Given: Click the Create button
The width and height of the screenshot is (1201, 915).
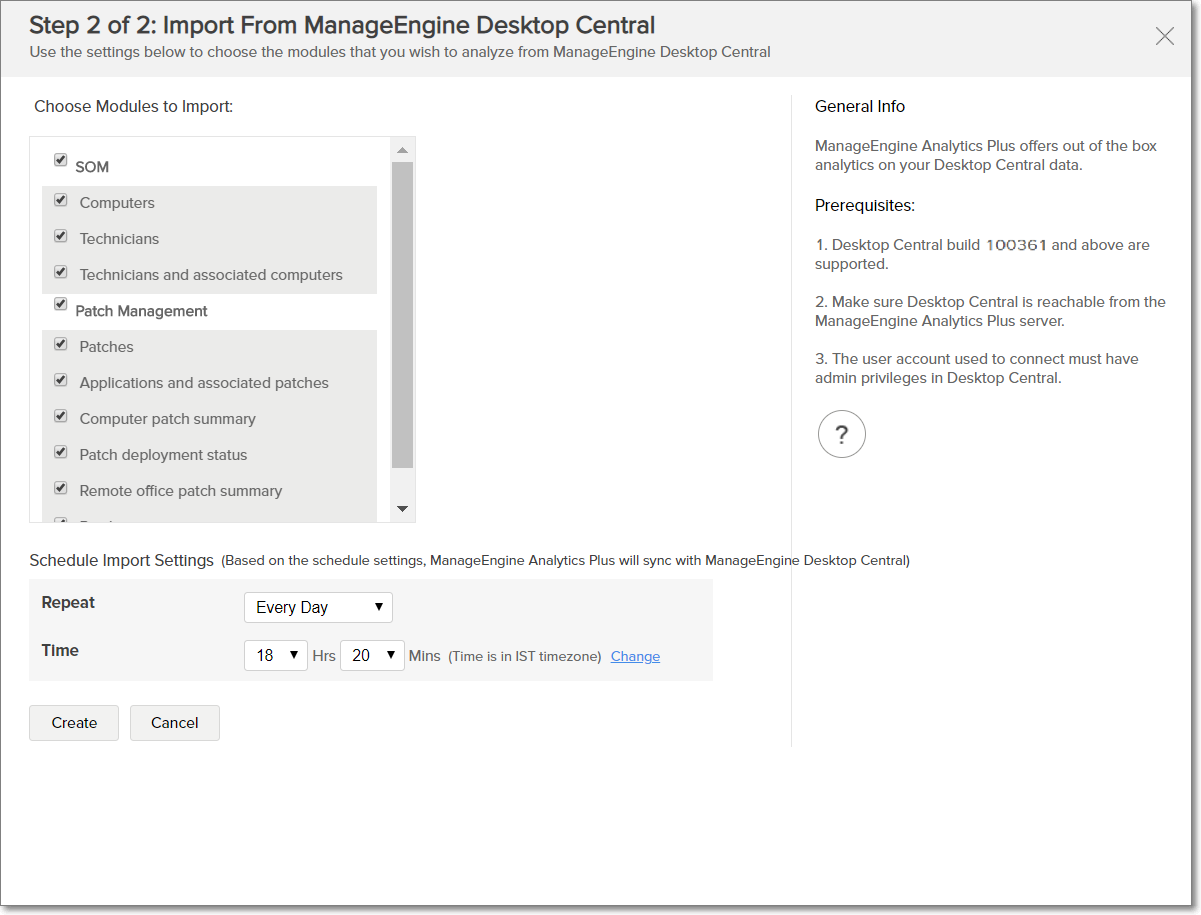Looking at the screenshot, I should click(x=74, y=723).
